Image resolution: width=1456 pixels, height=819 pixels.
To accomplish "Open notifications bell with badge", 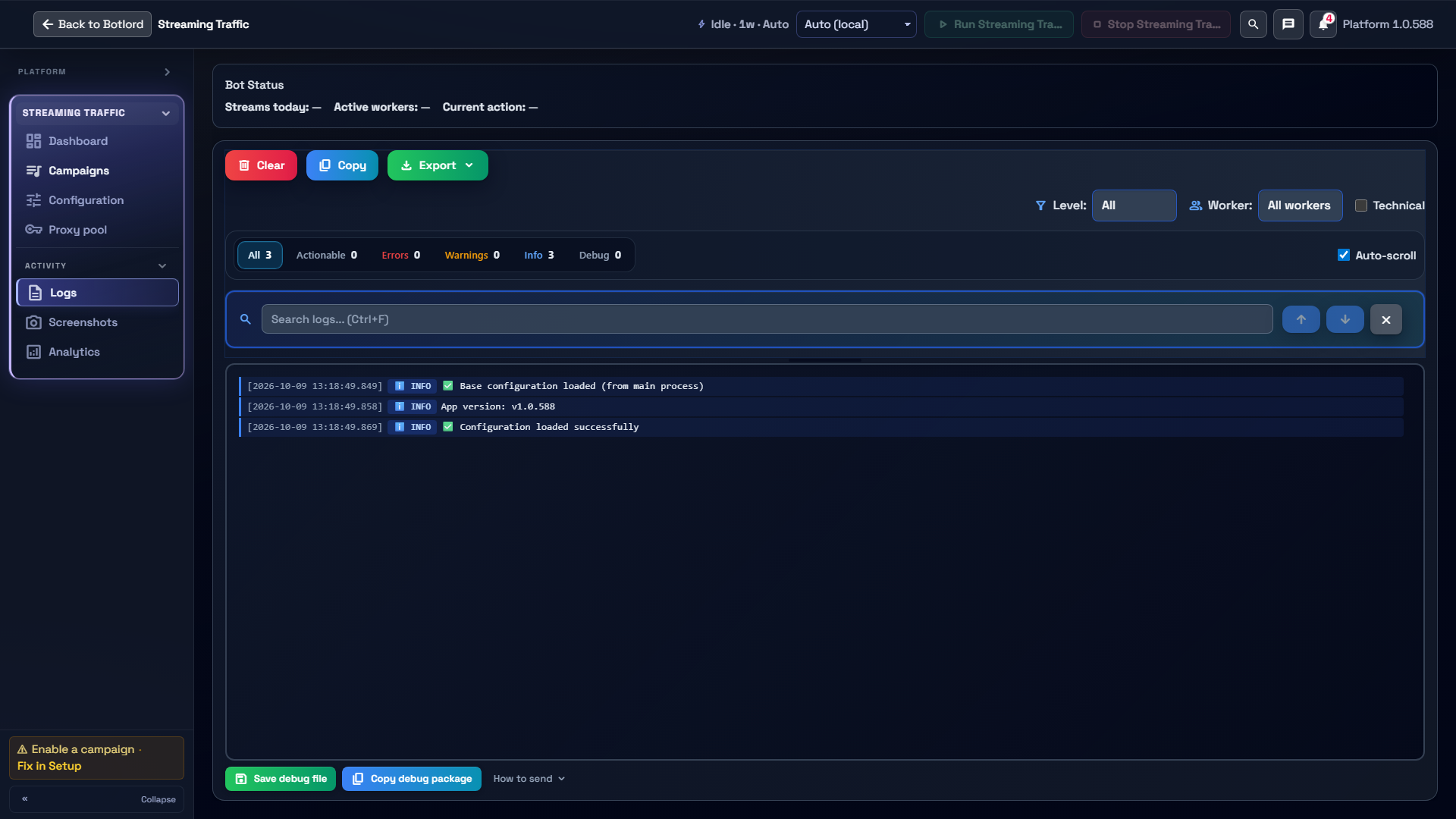I will tap(1323, 24).
